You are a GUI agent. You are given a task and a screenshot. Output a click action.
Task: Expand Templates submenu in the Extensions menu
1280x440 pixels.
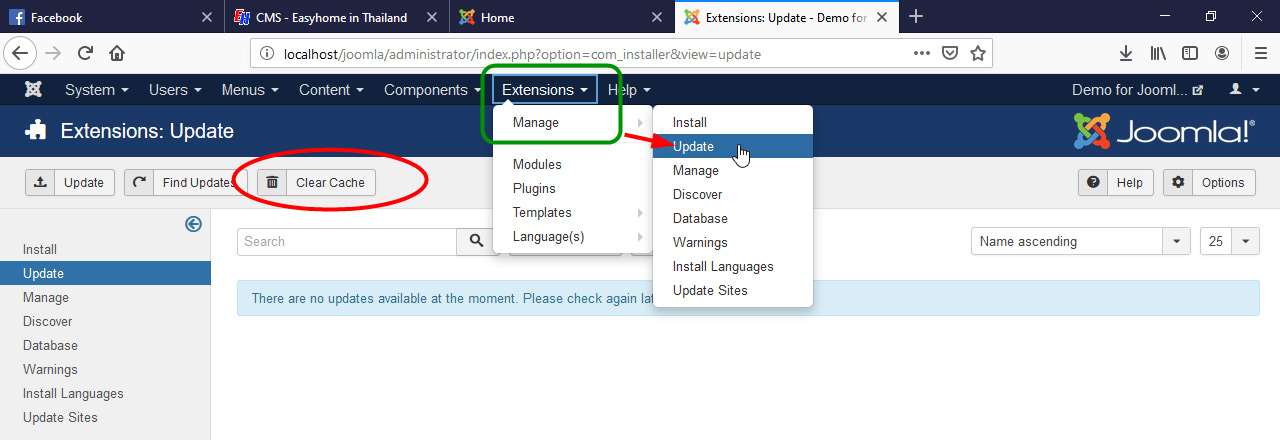tap(572, 212)
